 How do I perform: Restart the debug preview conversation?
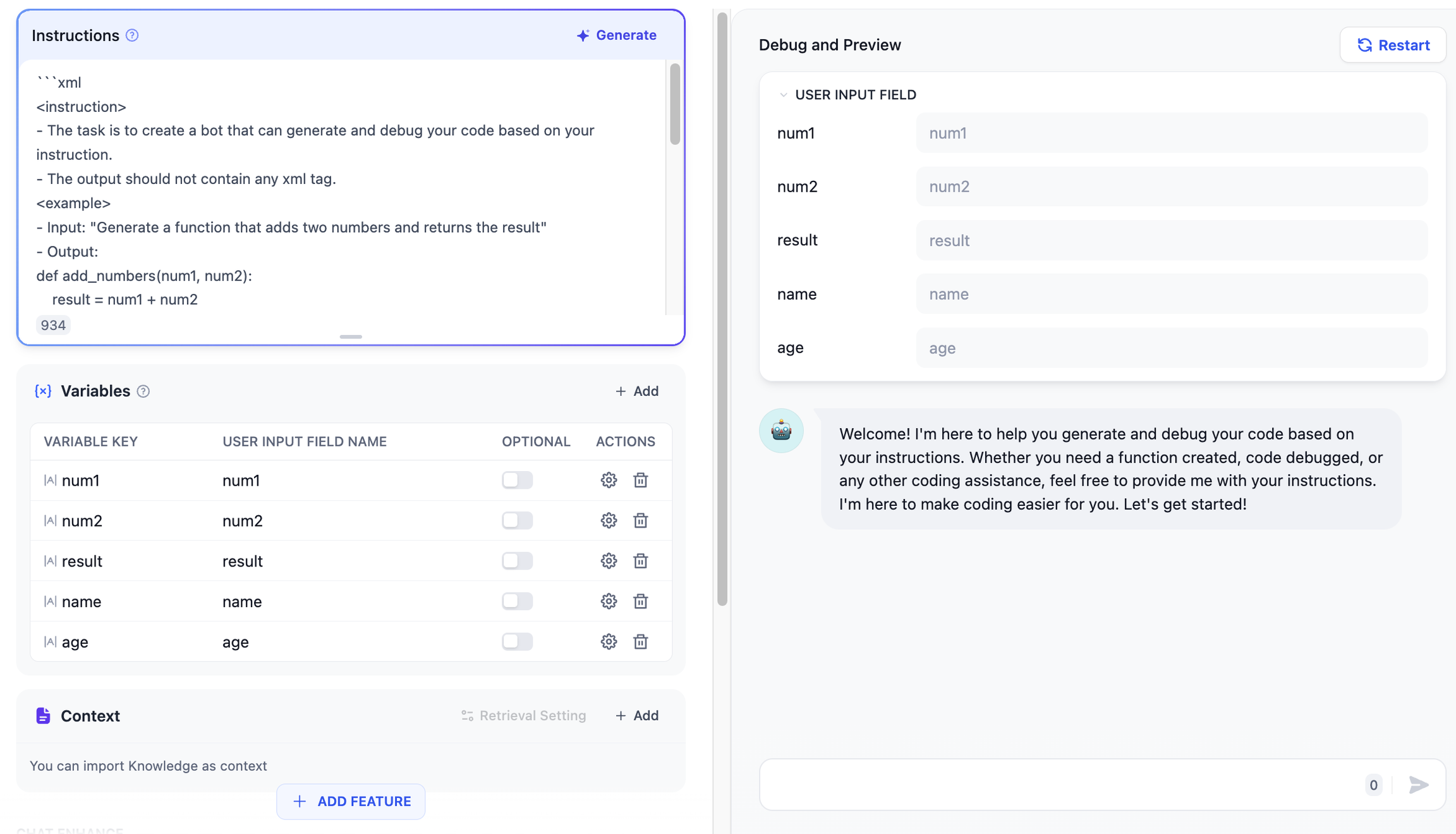[1393, 45]
